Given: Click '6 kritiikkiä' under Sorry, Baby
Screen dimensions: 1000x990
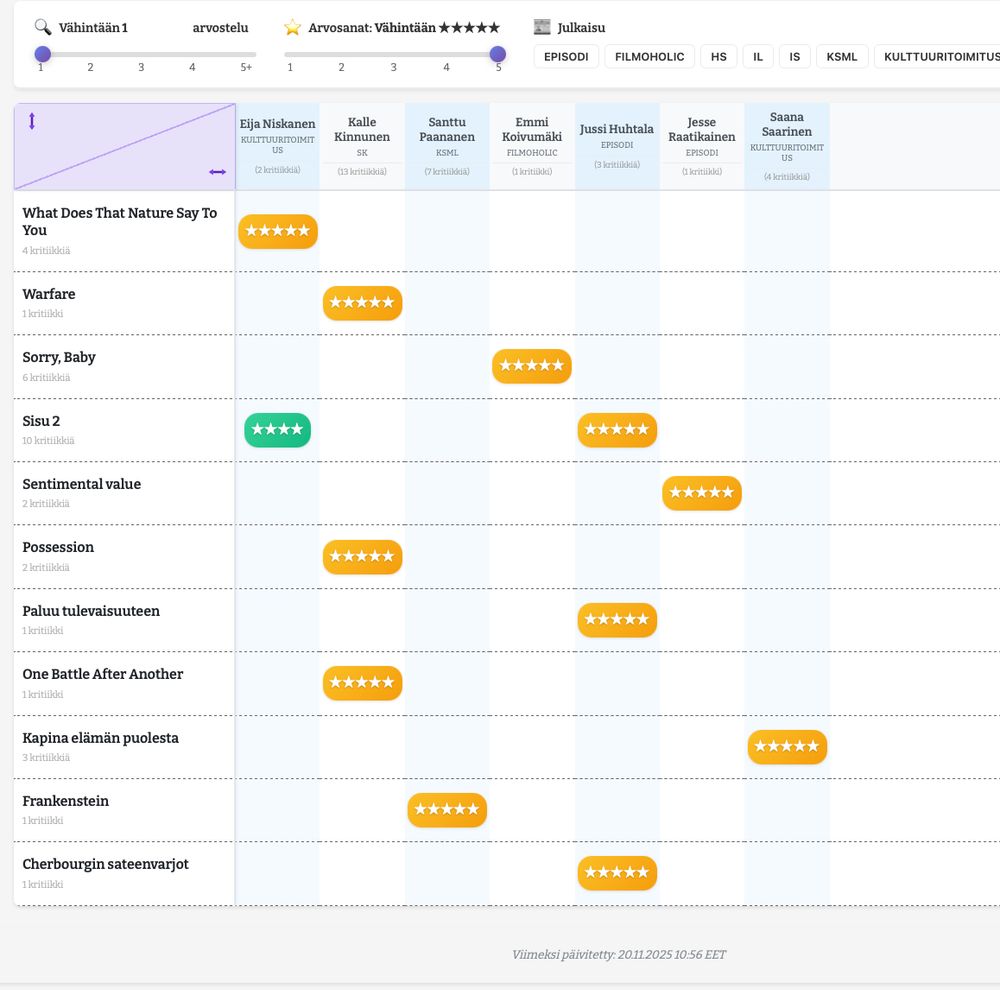Looking at the screenshot, I should click(x=46, y=378).
